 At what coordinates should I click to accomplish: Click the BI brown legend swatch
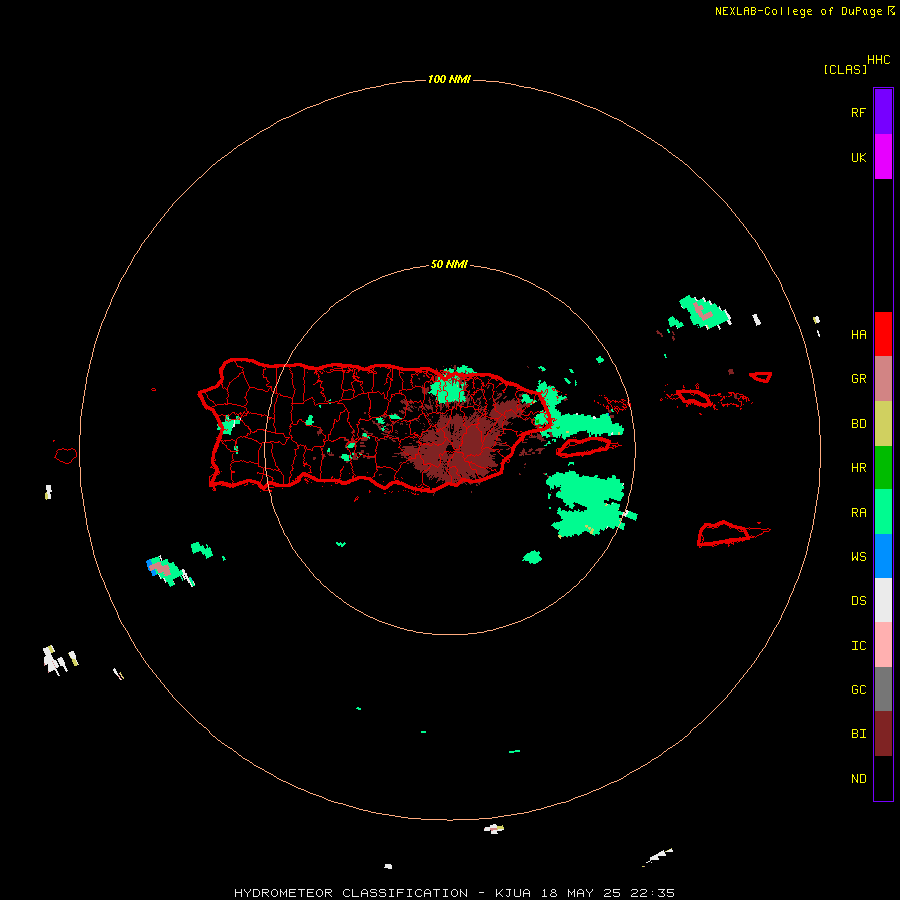[x=883, y=734]
